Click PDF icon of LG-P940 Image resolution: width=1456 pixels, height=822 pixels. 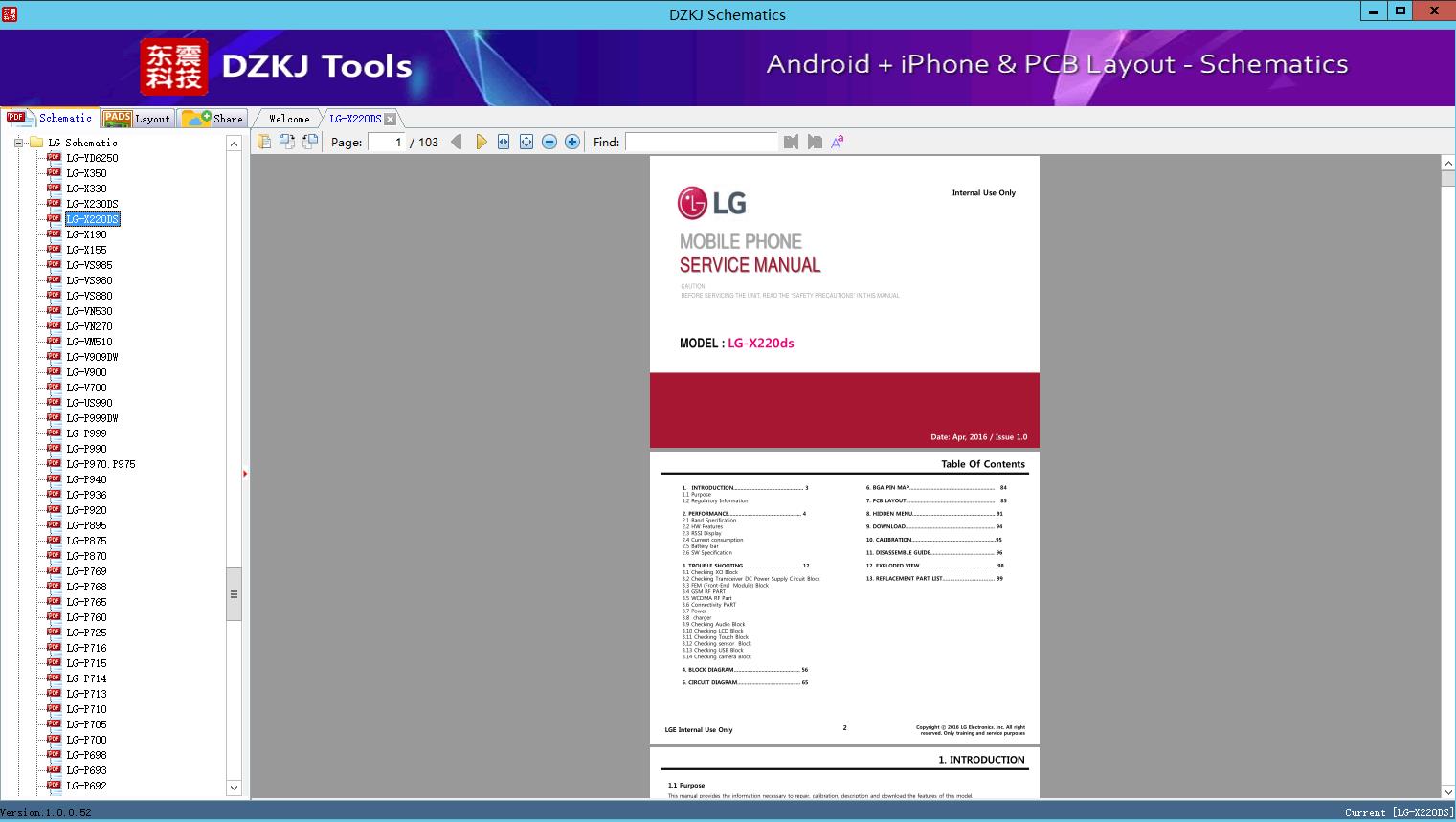(x=54, y=479)
